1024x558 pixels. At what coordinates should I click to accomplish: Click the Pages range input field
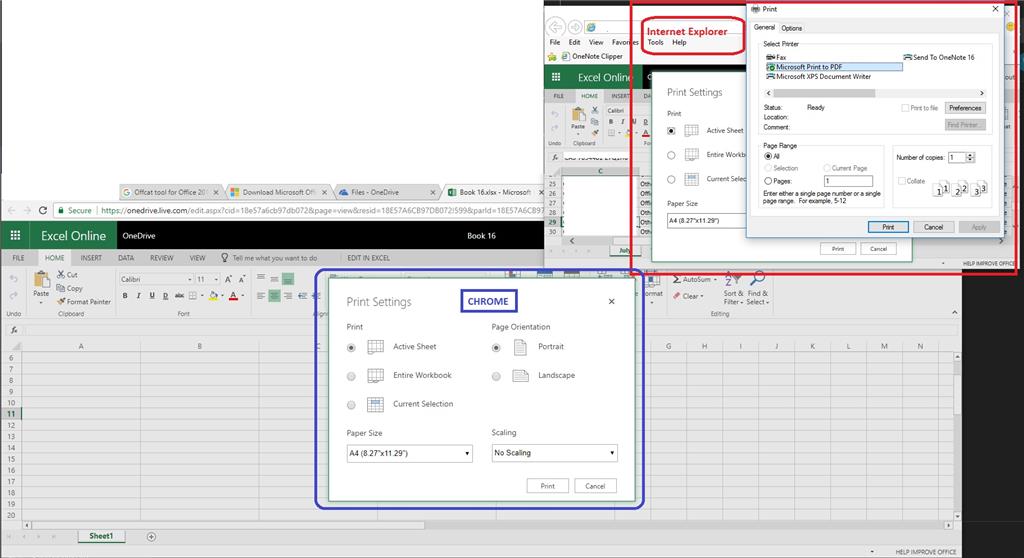(848, 181)
